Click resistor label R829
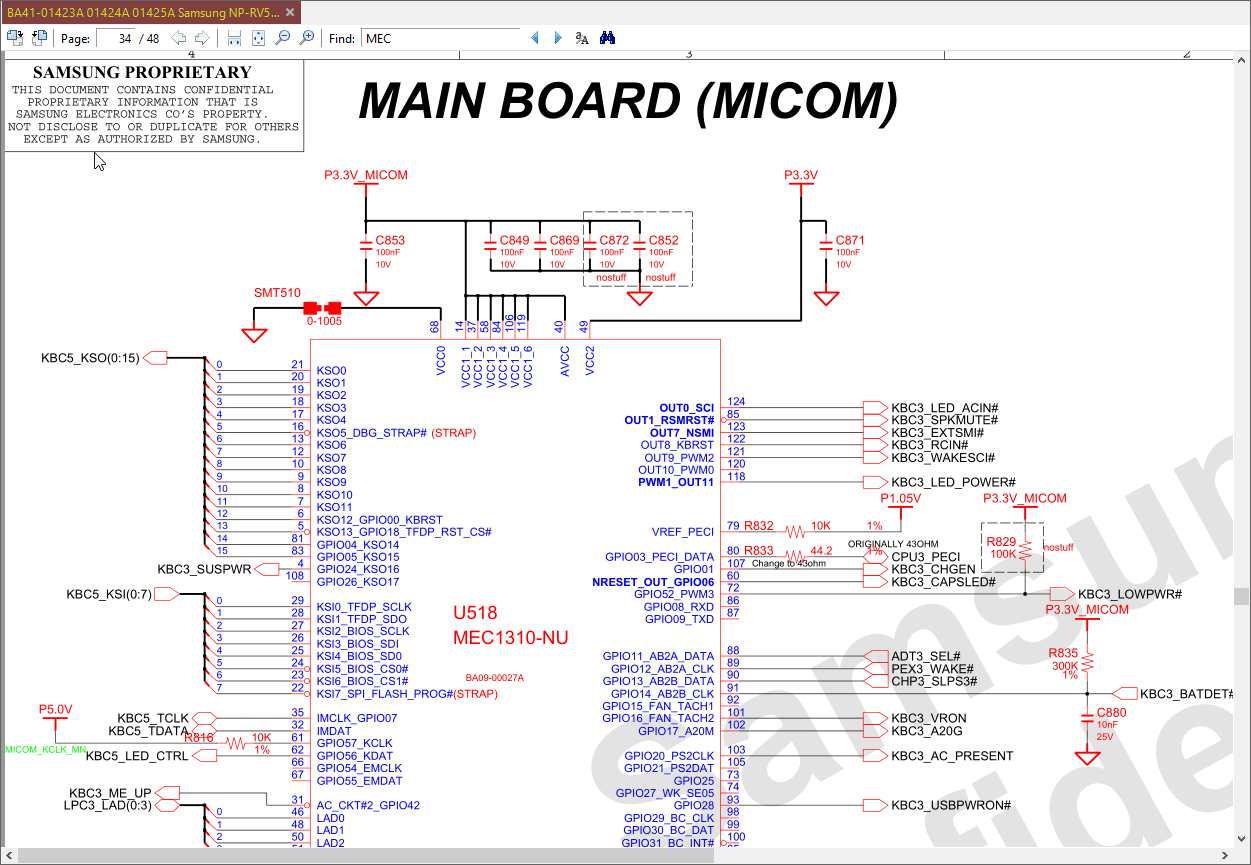Screen dimensions: 1251x865 click(1001, 541)
